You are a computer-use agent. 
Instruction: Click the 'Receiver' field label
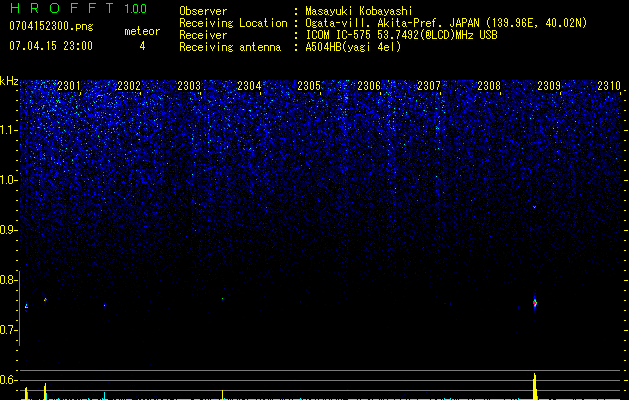pos(203,35)
